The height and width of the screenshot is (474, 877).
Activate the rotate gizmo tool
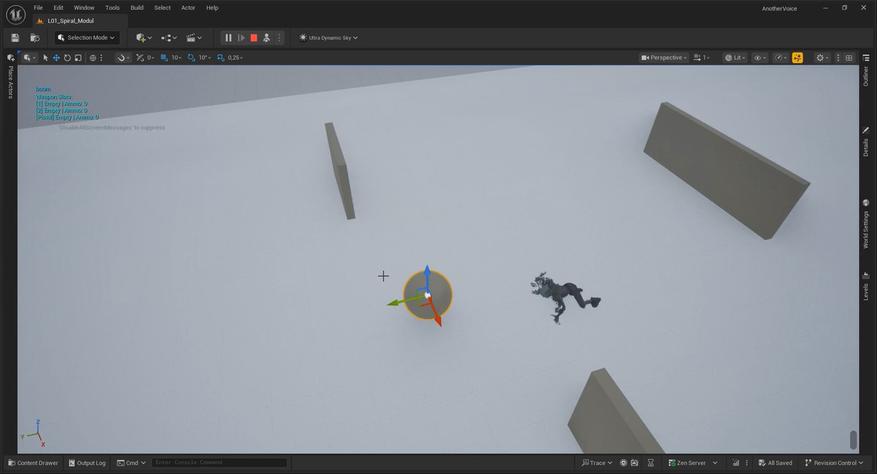(67, 58)
